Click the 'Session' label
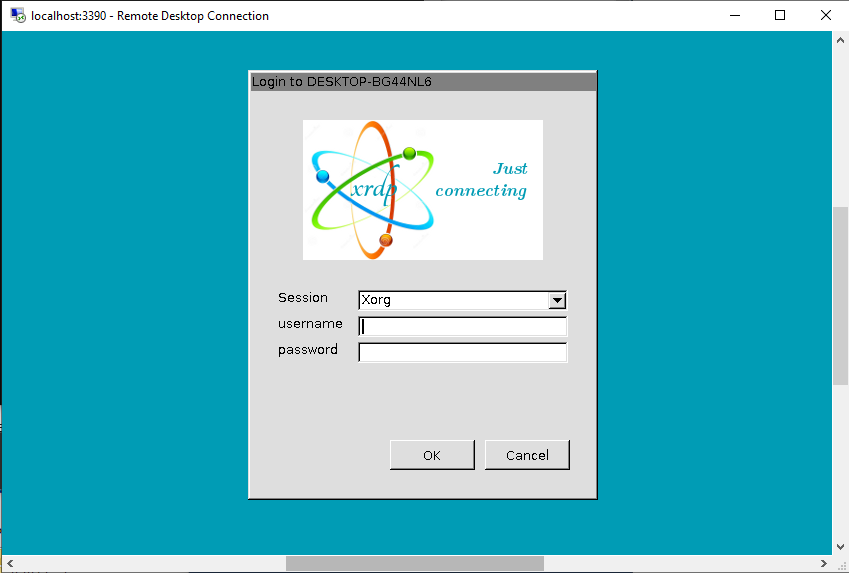Image resolution: width=849 pixels, height=573 pixels. pyautogui.click(x=303, y=298)
